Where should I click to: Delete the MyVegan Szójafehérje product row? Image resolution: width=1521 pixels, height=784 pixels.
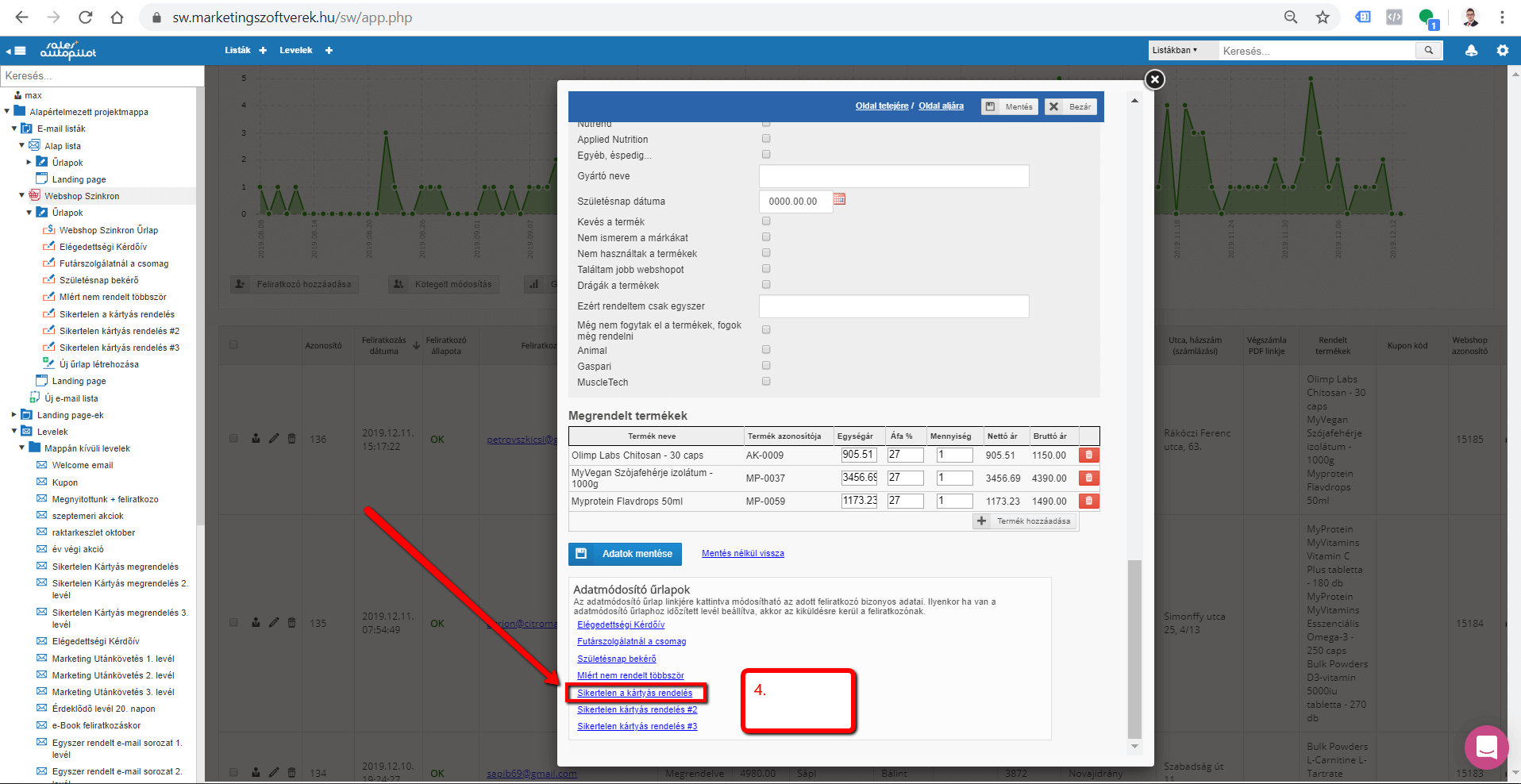click(1088, 478)
